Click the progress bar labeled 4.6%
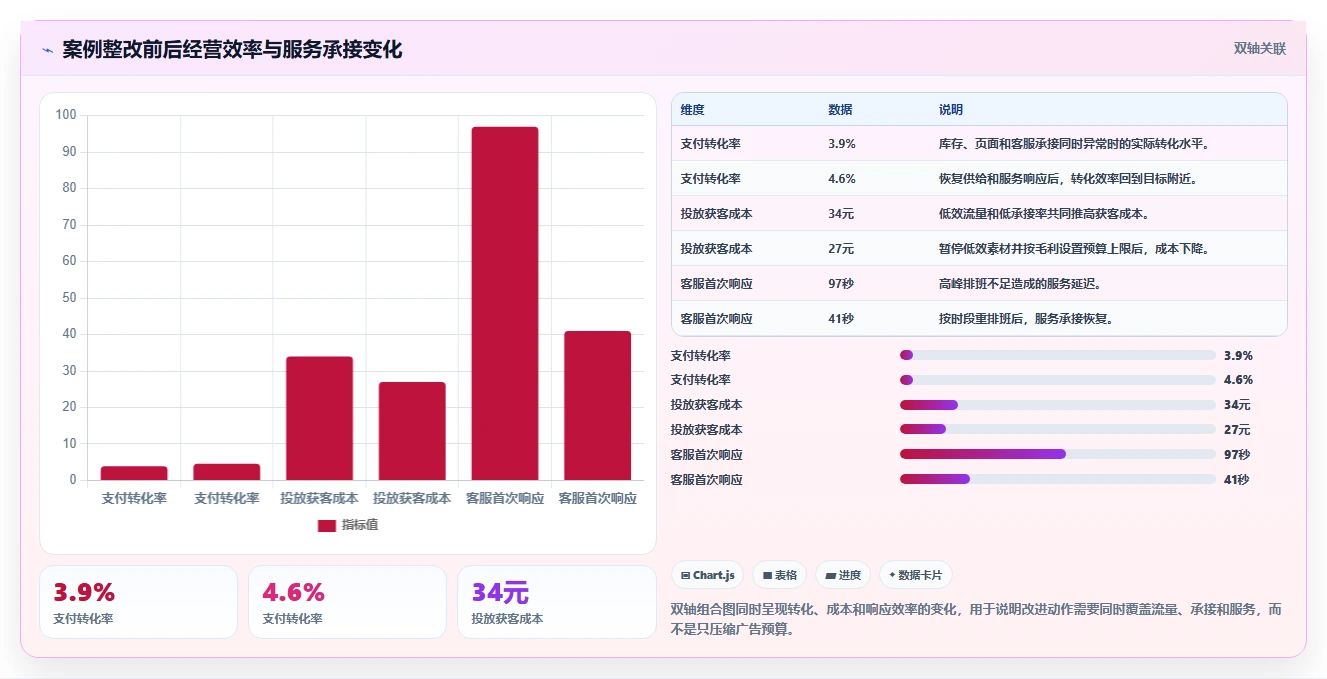This screenshot has height=679, width=1327. coord(1058,380)
